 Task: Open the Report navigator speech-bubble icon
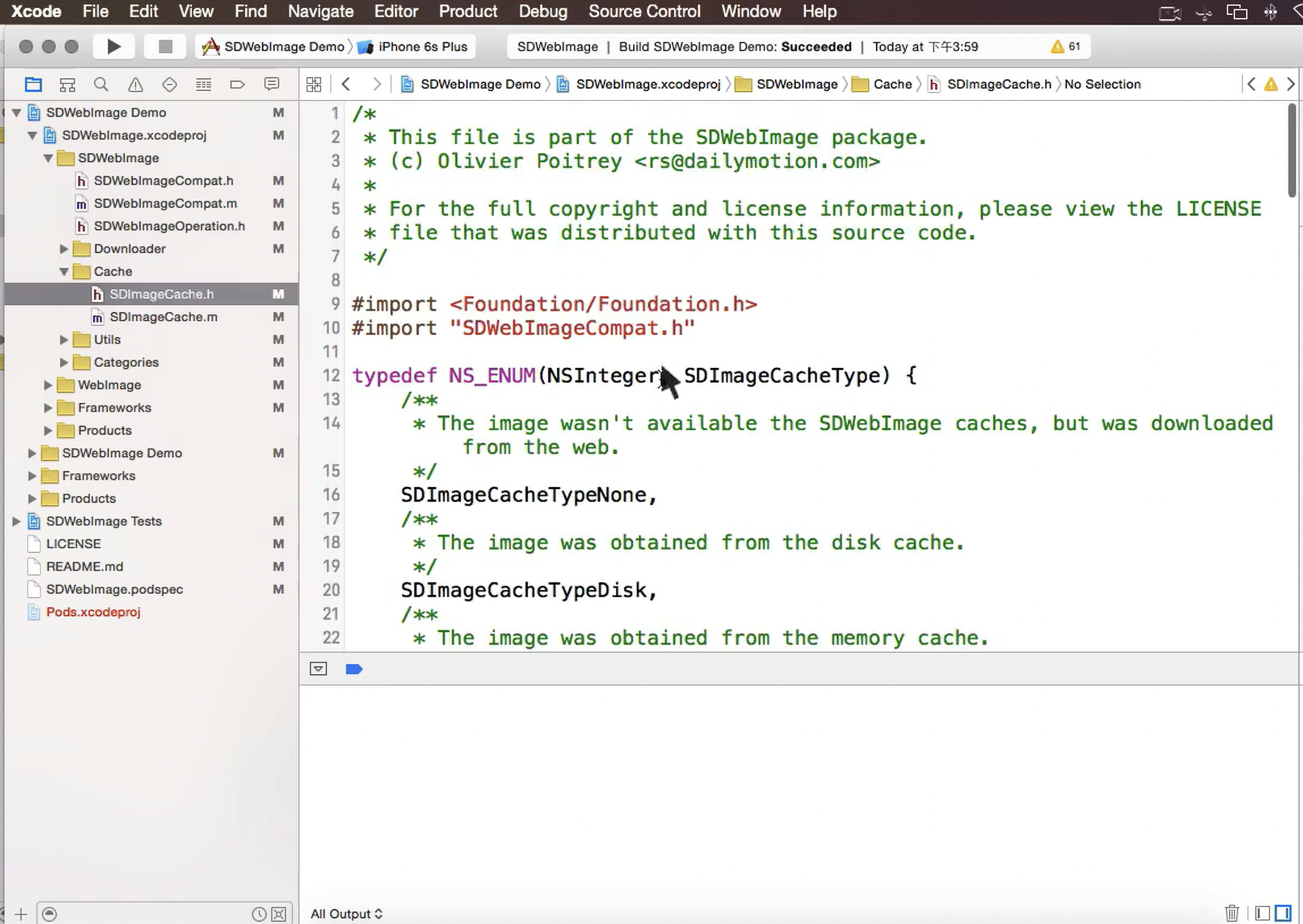click(x=272, y=84)
